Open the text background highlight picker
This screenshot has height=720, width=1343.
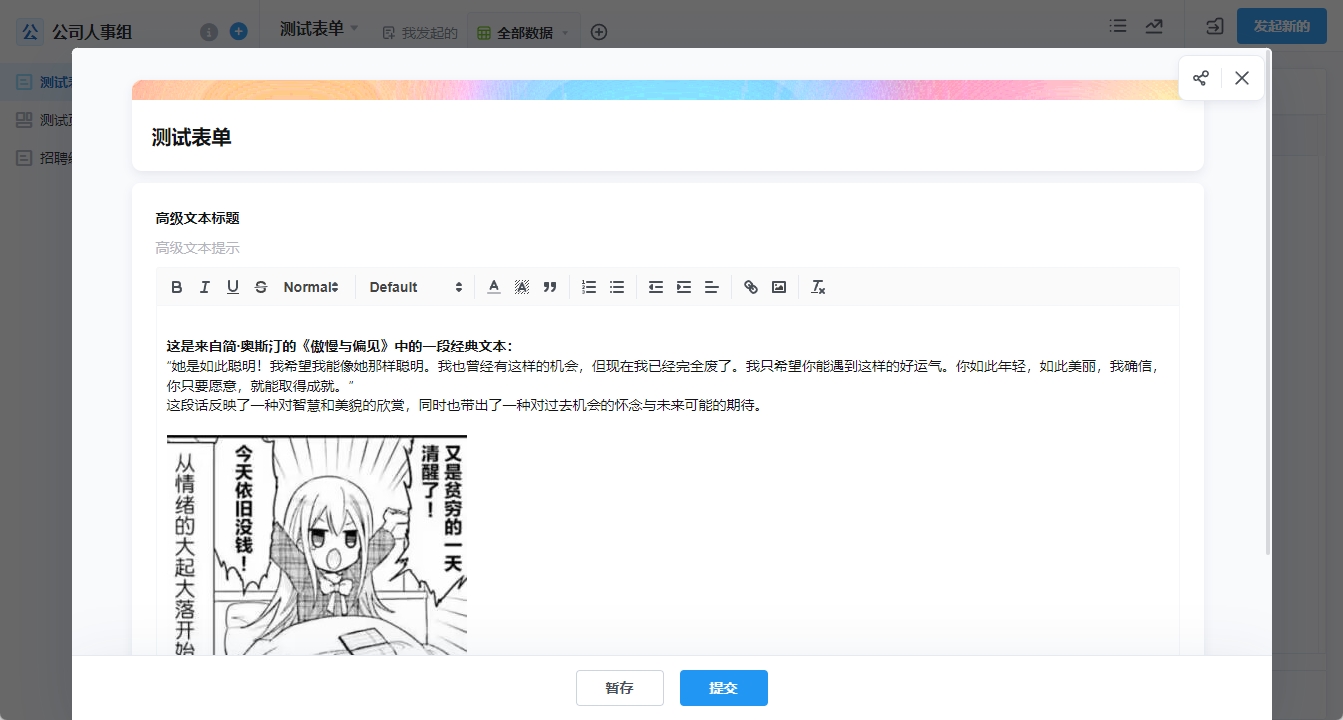(522, 287)
